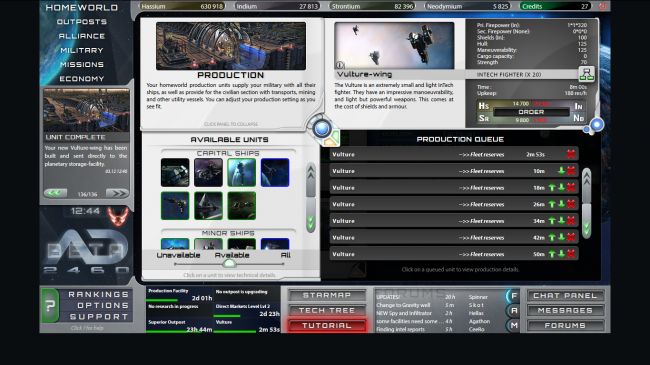Click the green question mark help icon
This screenshot has width=650, height=365.
tap(50, 306)
